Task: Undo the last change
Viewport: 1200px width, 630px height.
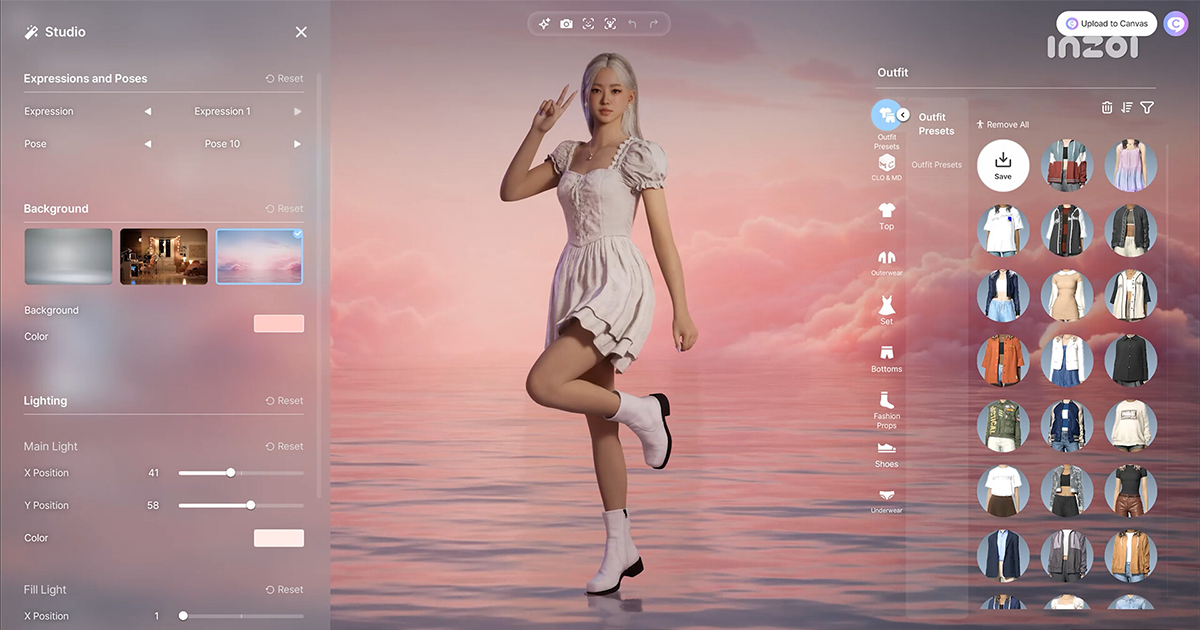Action: (632, 23)
